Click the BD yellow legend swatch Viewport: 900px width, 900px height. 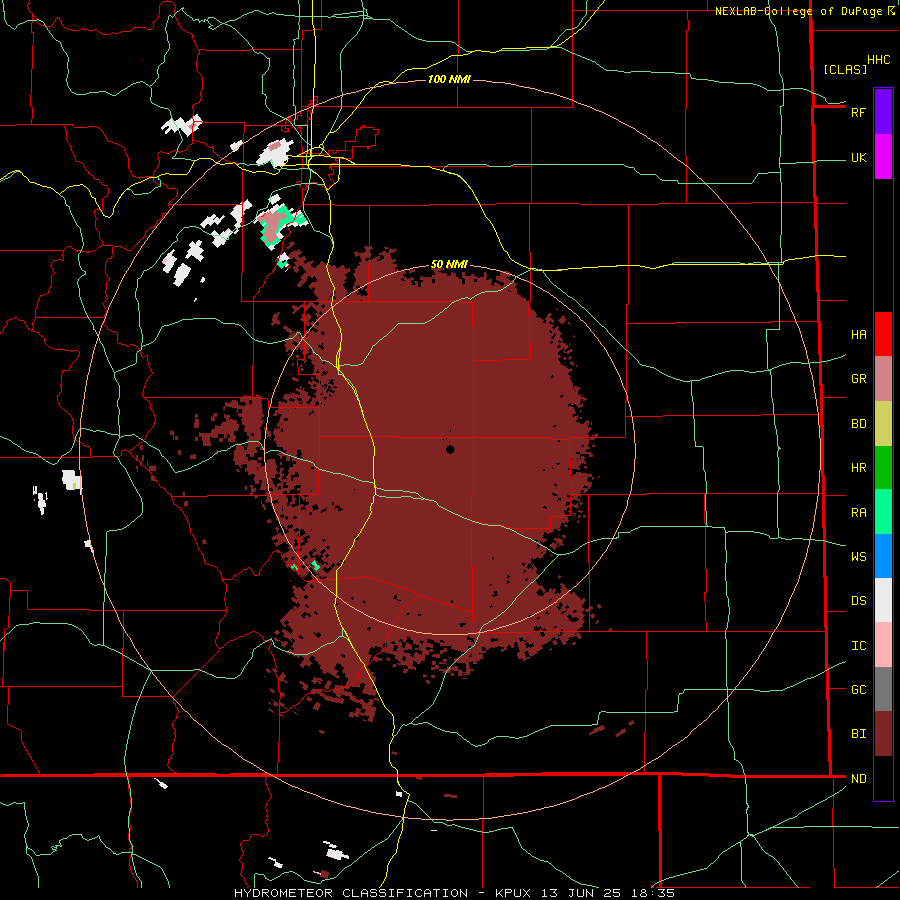pyautogui.click(x=883, y=424)
